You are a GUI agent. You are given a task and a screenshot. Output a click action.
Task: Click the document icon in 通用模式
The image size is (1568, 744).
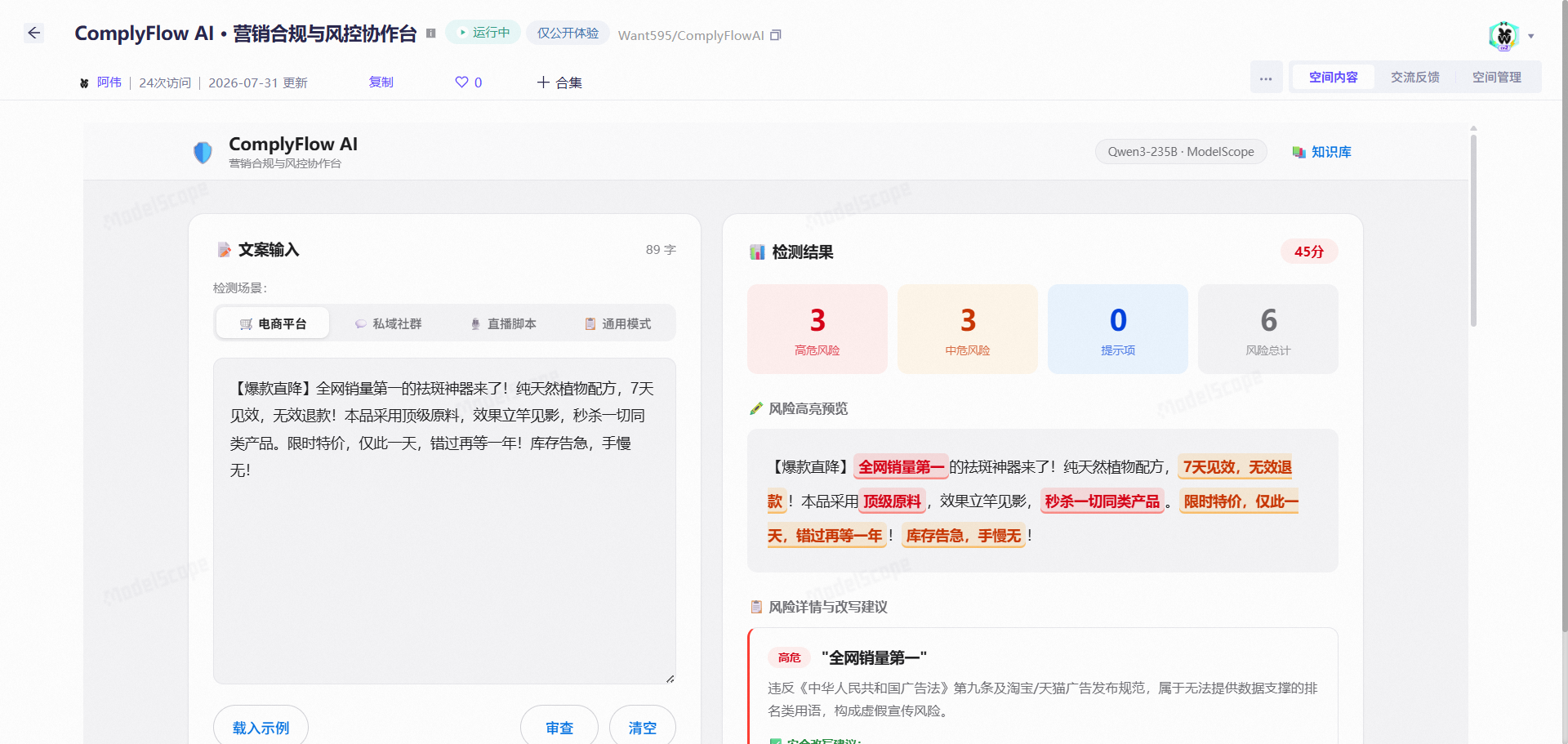coord(590,324)
